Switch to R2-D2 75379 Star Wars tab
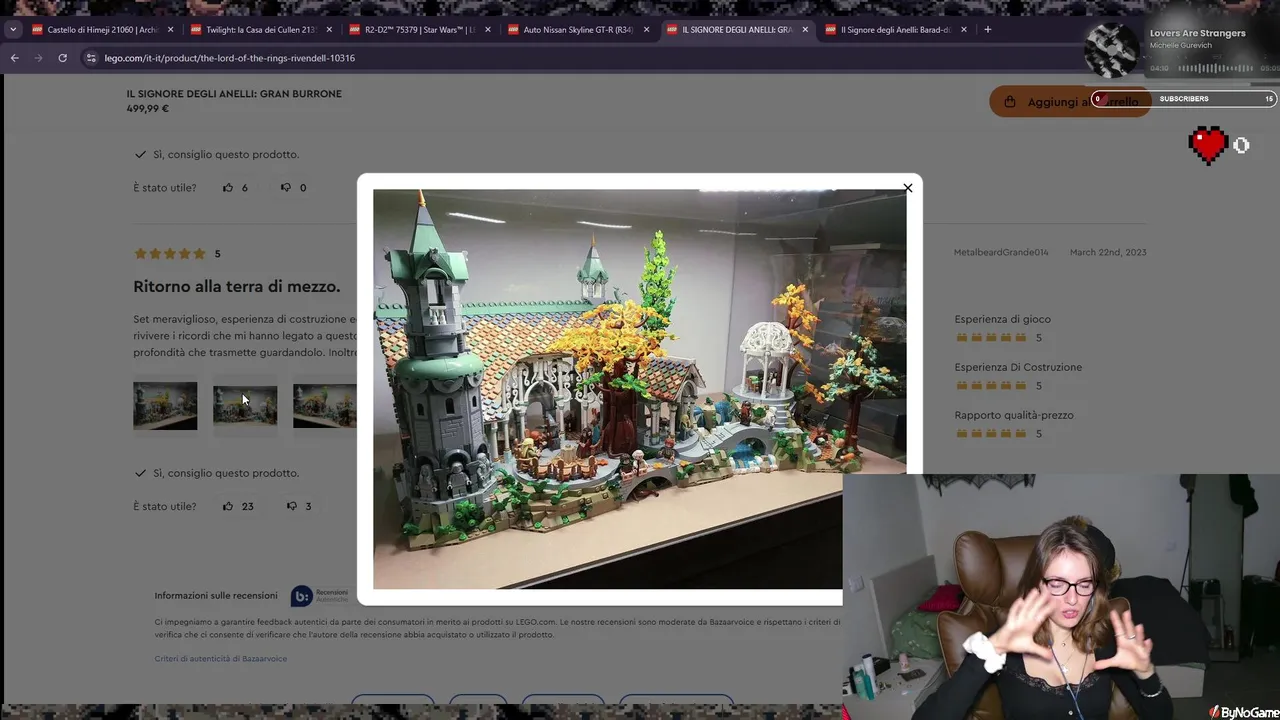 (x=419, y=30)
